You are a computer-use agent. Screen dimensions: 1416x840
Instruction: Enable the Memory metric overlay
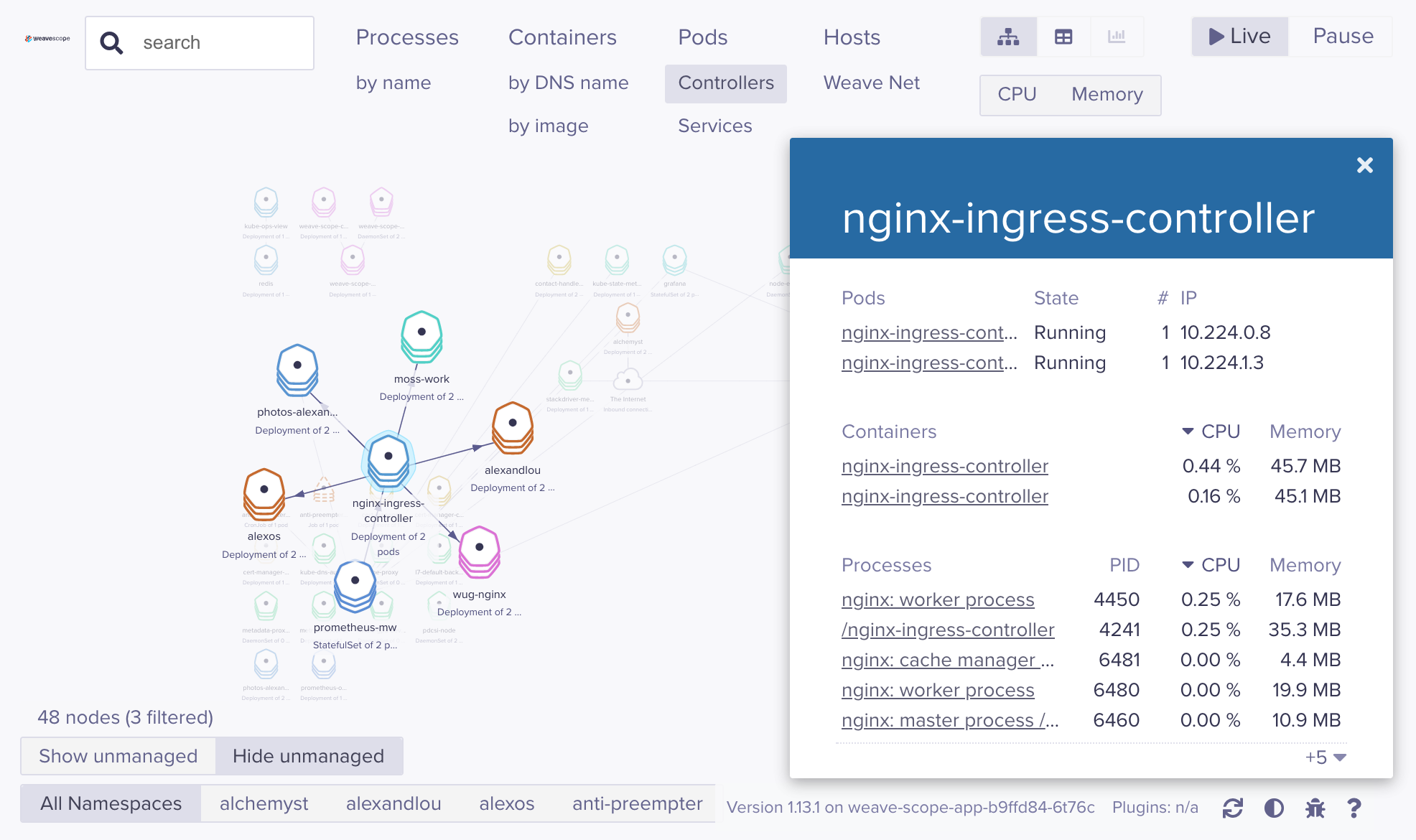tap(1107, 95)
